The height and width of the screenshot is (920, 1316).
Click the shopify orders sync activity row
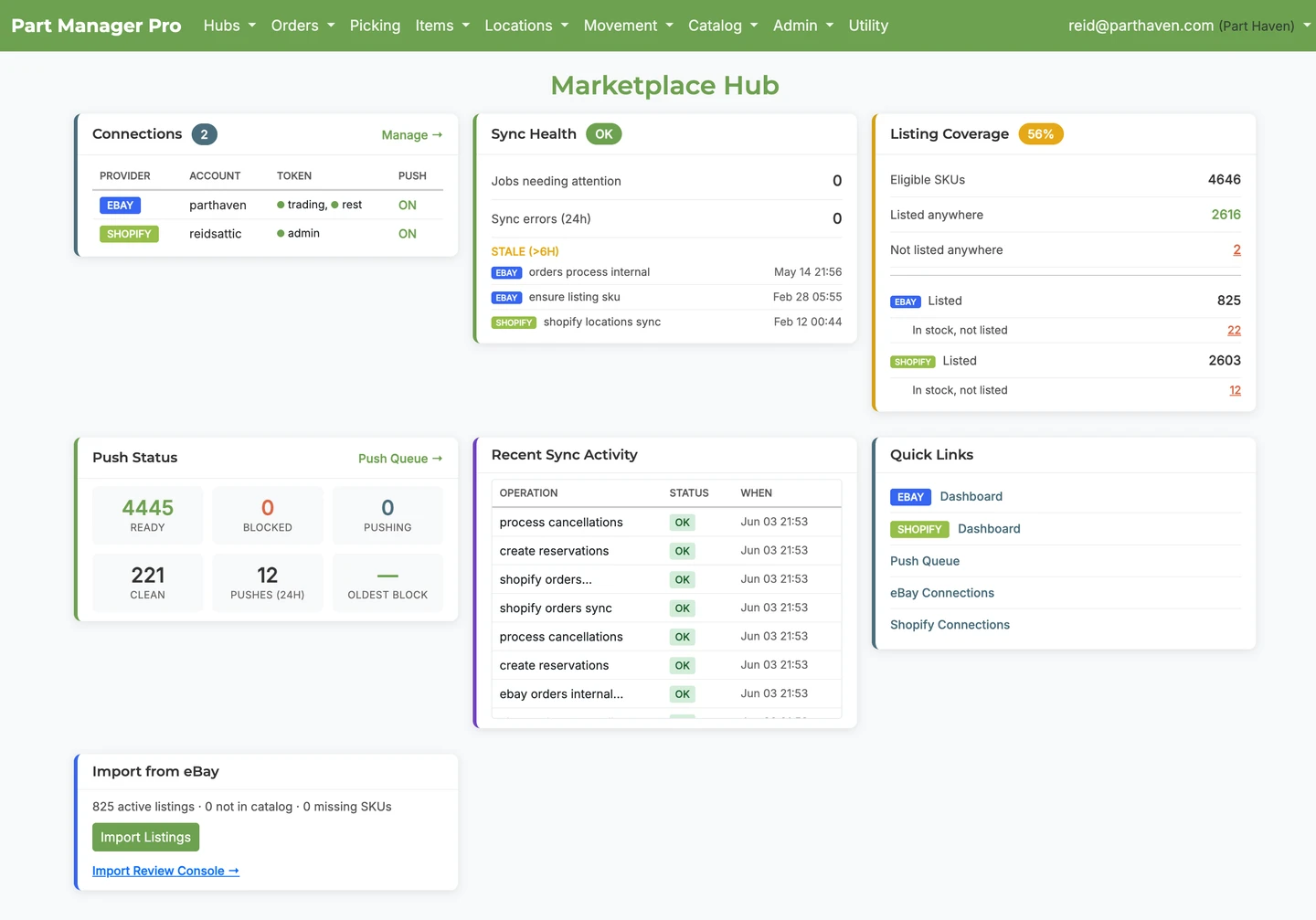(666, 608)
